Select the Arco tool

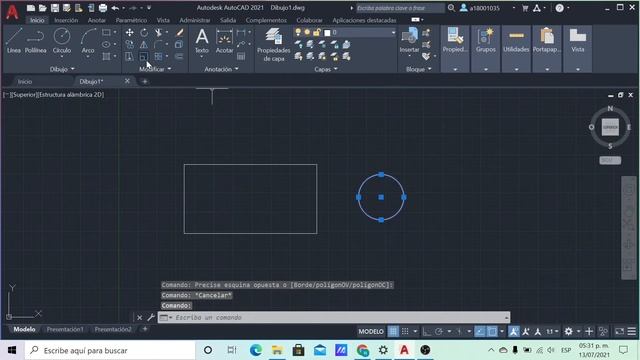coord(88,41)
